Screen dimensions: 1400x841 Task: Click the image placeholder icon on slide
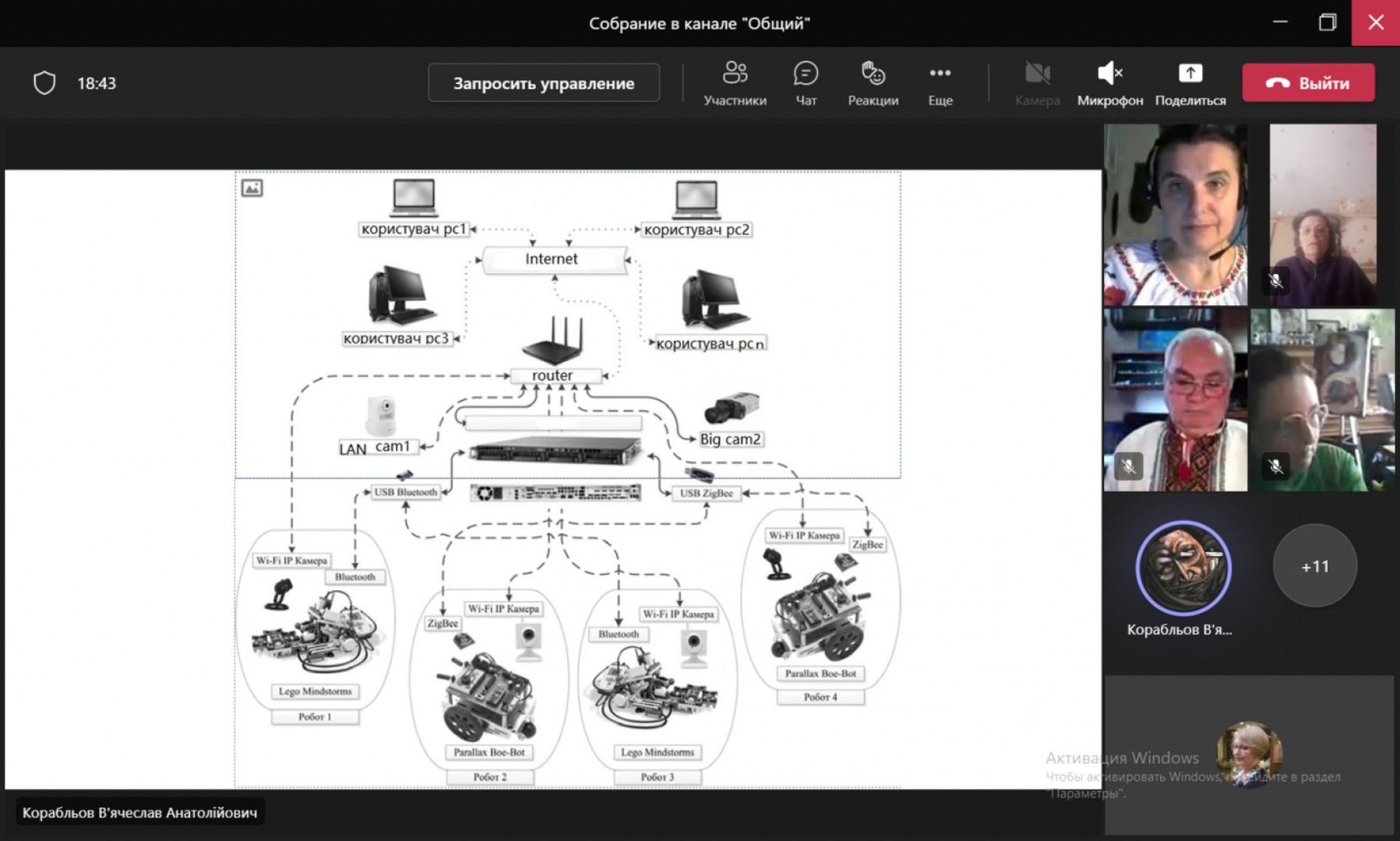[252, 188]
